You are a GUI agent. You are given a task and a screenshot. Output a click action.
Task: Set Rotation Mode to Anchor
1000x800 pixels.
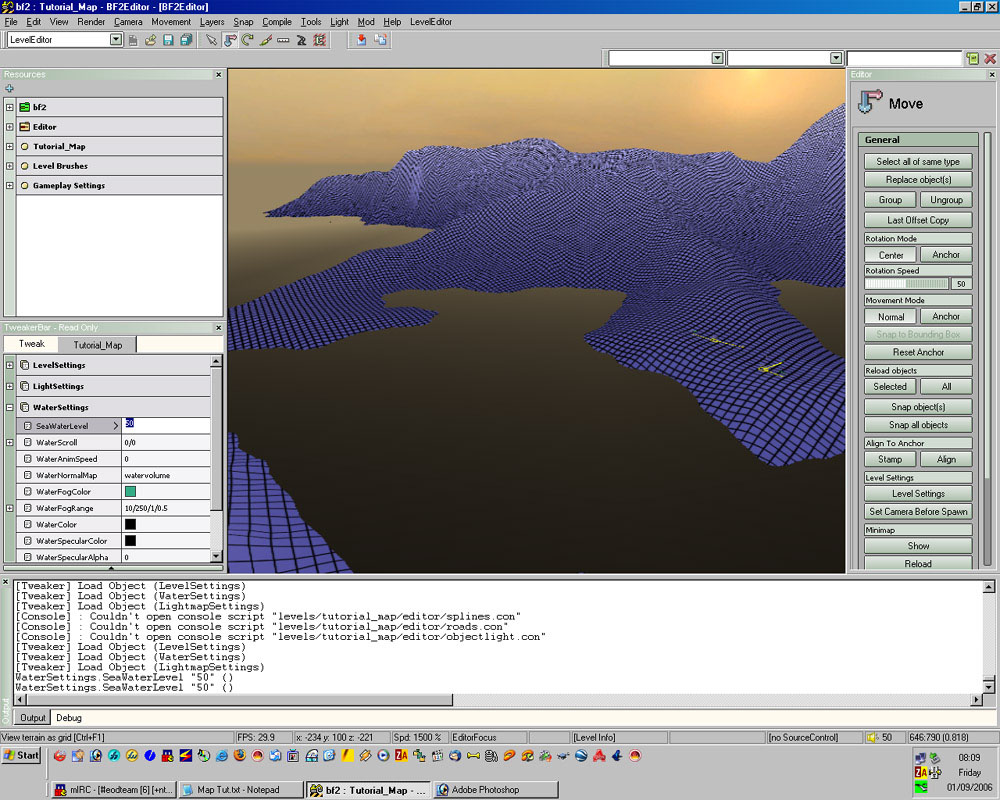946,255
